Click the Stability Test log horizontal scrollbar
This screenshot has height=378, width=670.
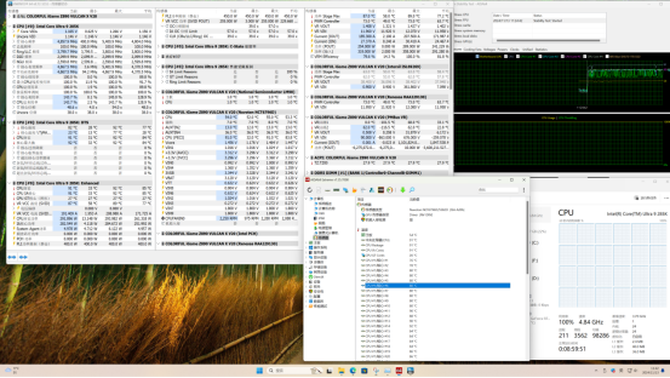548,41
